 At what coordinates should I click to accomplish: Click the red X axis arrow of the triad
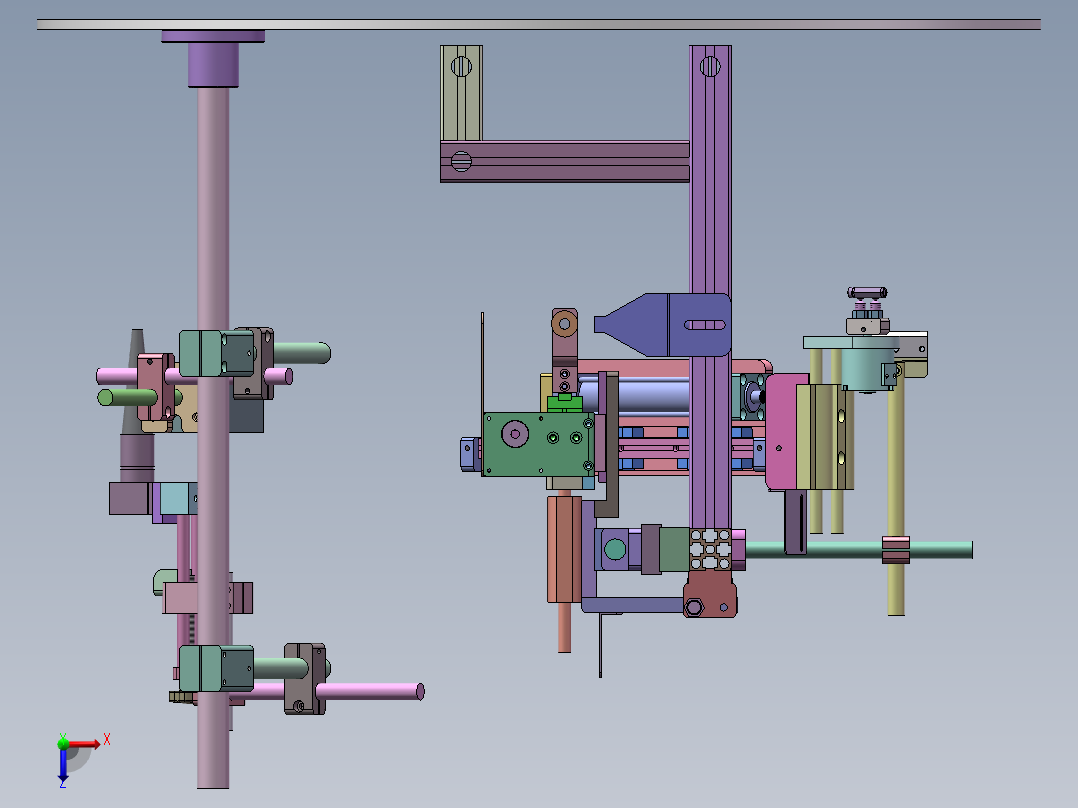(84, 744)
